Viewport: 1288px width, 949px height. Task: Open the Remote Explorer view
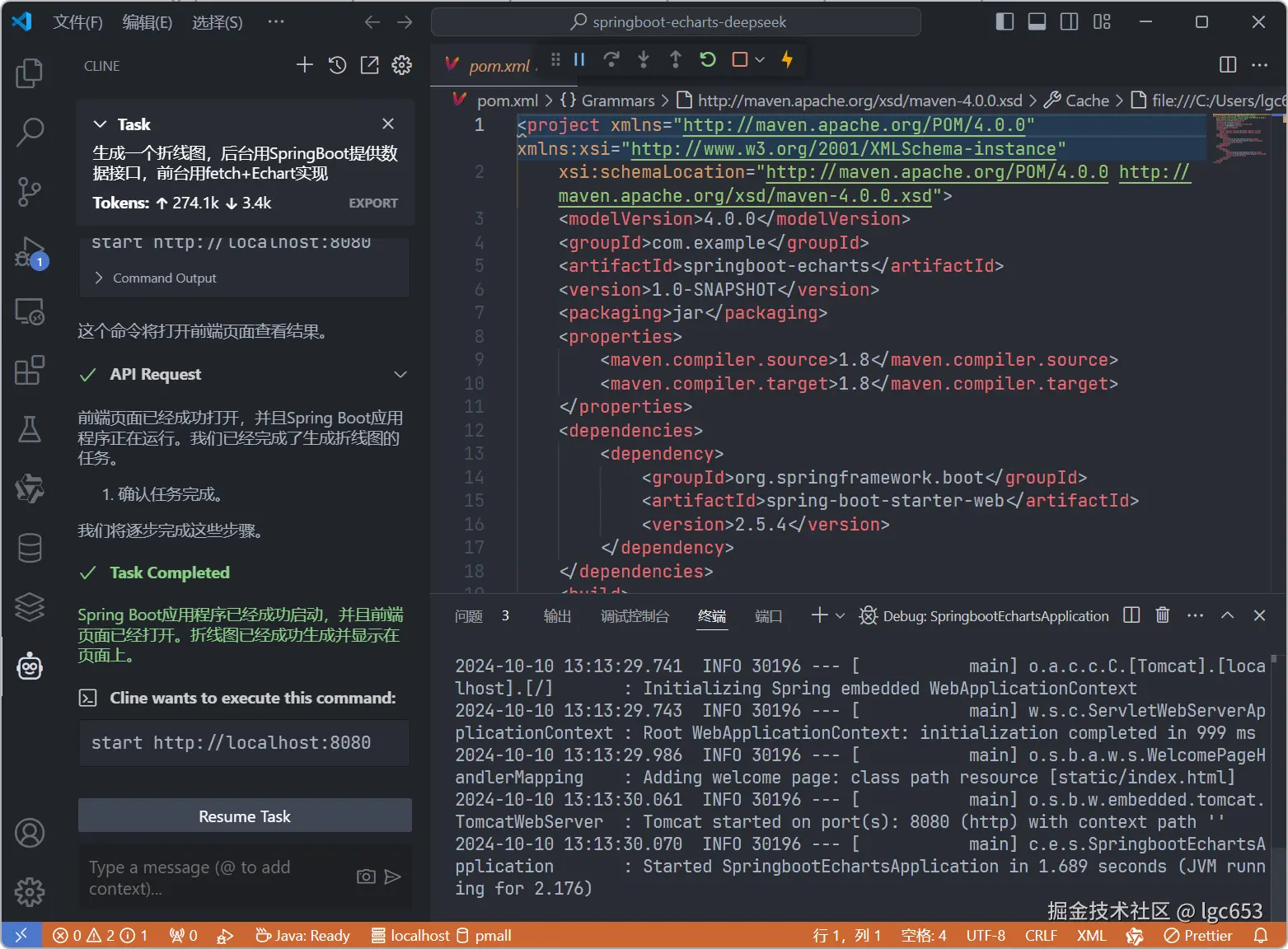click(30, 311)
